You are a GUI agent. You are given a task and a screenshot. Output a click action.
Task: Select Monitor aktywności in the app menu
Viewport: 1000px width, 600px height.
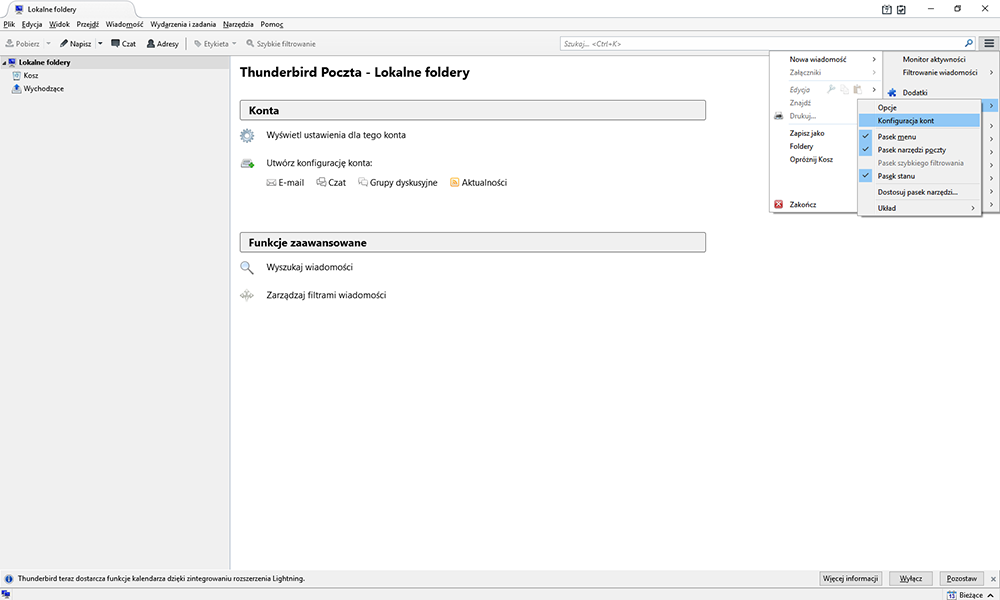(934, 59)
